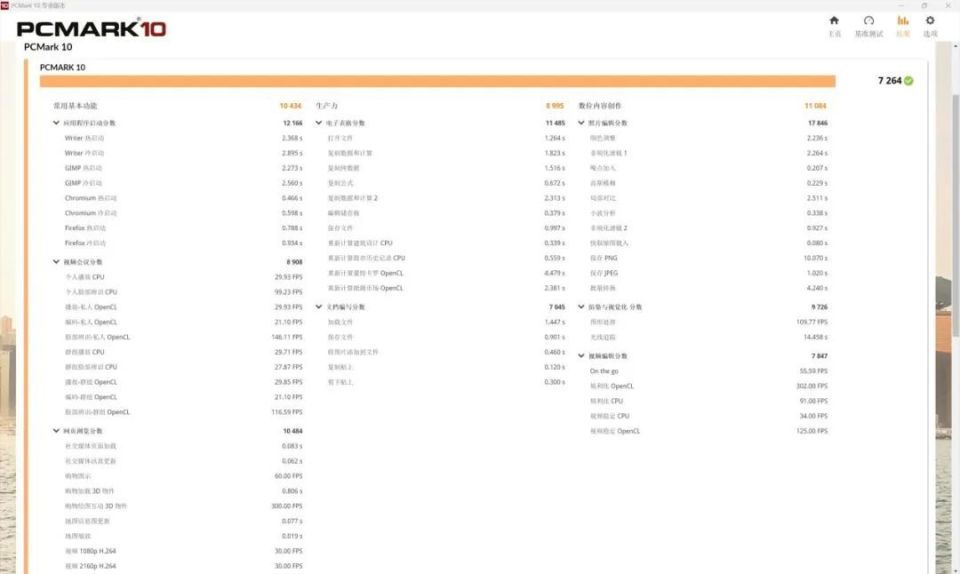Click the vertical scrollbar thumb

tap(956, 214)
